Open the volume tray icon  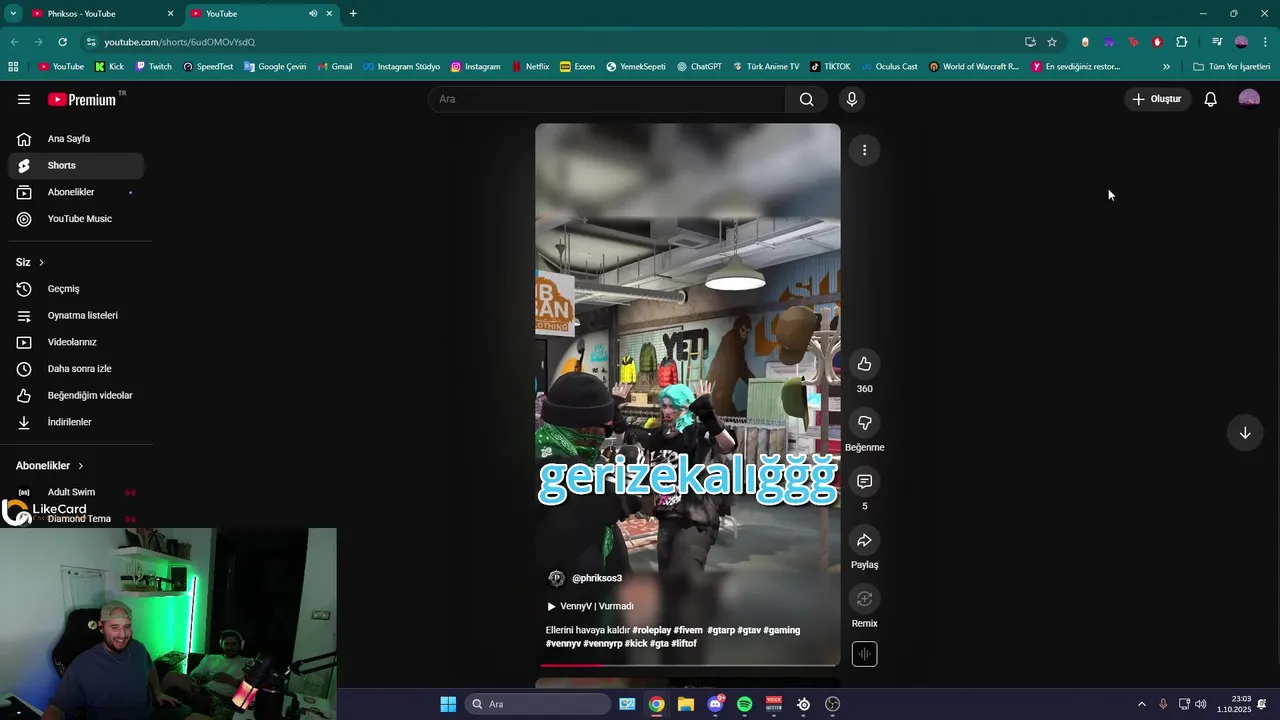[x=1200, y=704]
